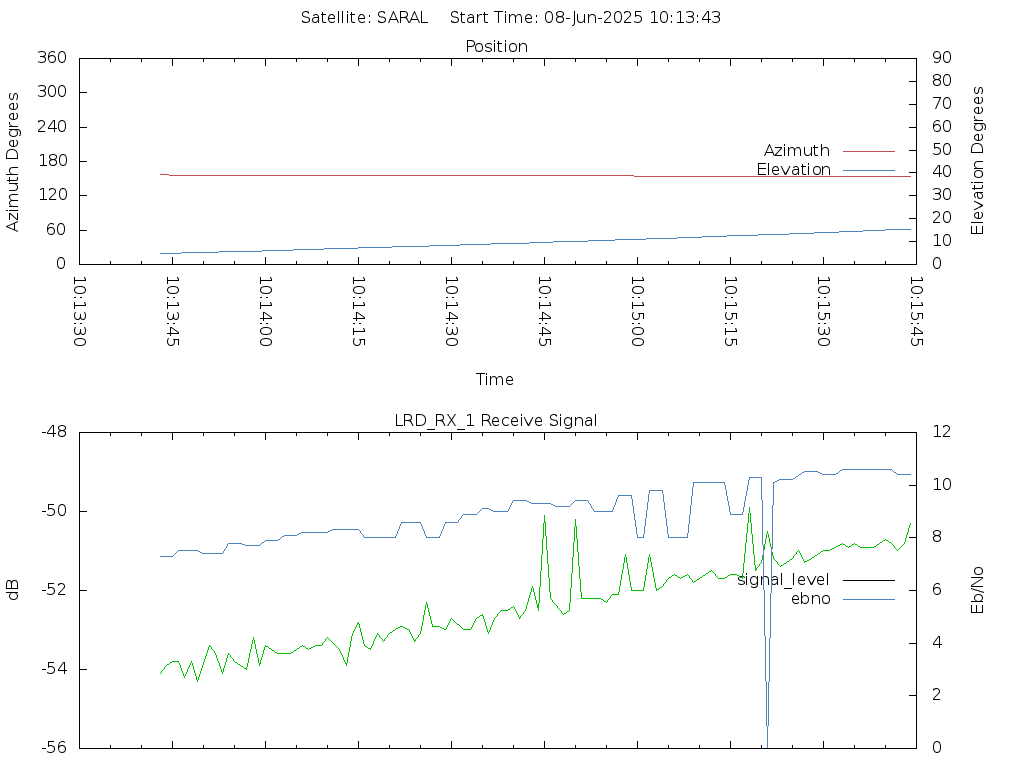
Task: Click the ebno legend label
Action: coord(810,599)
